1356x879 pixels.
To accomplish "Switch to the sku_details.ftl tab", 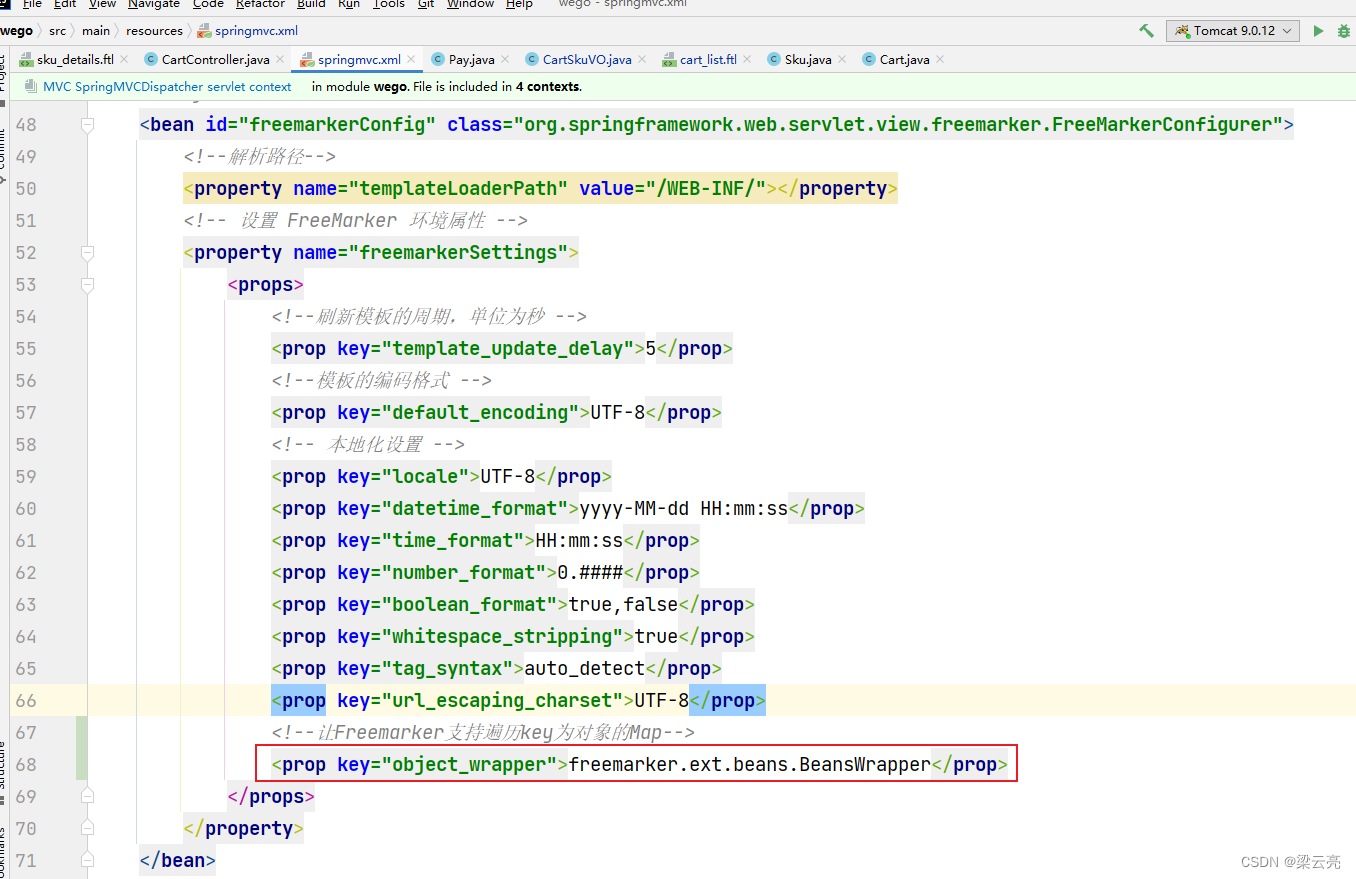I will (75, 60).
